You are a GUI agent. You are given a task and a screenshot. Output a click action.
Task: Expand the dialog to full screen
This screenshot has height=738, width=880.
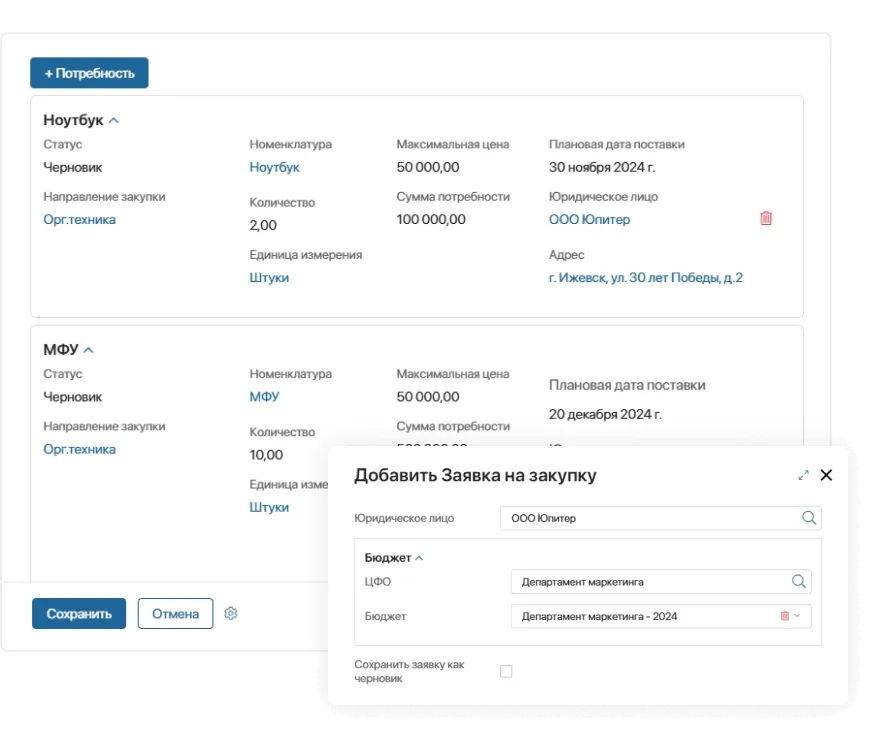tap(803, 475)
